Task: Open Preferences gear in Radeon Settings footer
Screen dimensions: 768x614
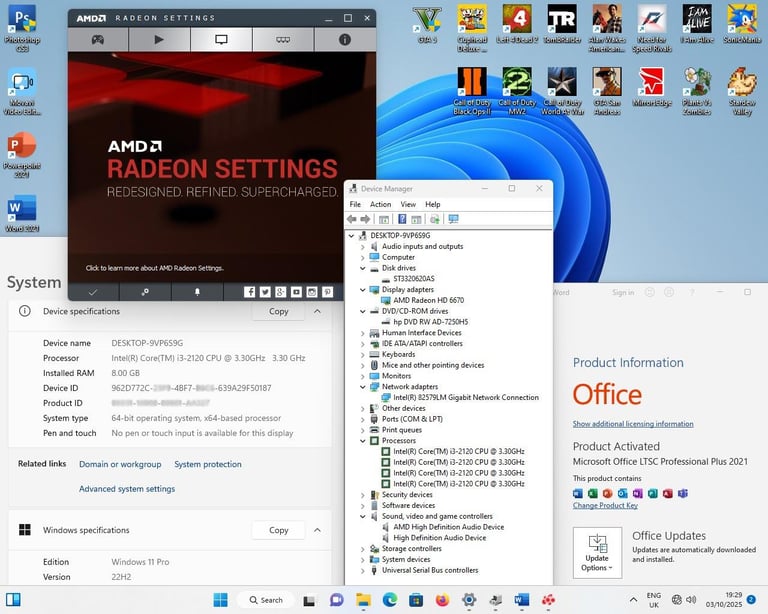Action: tap(145, 292)
